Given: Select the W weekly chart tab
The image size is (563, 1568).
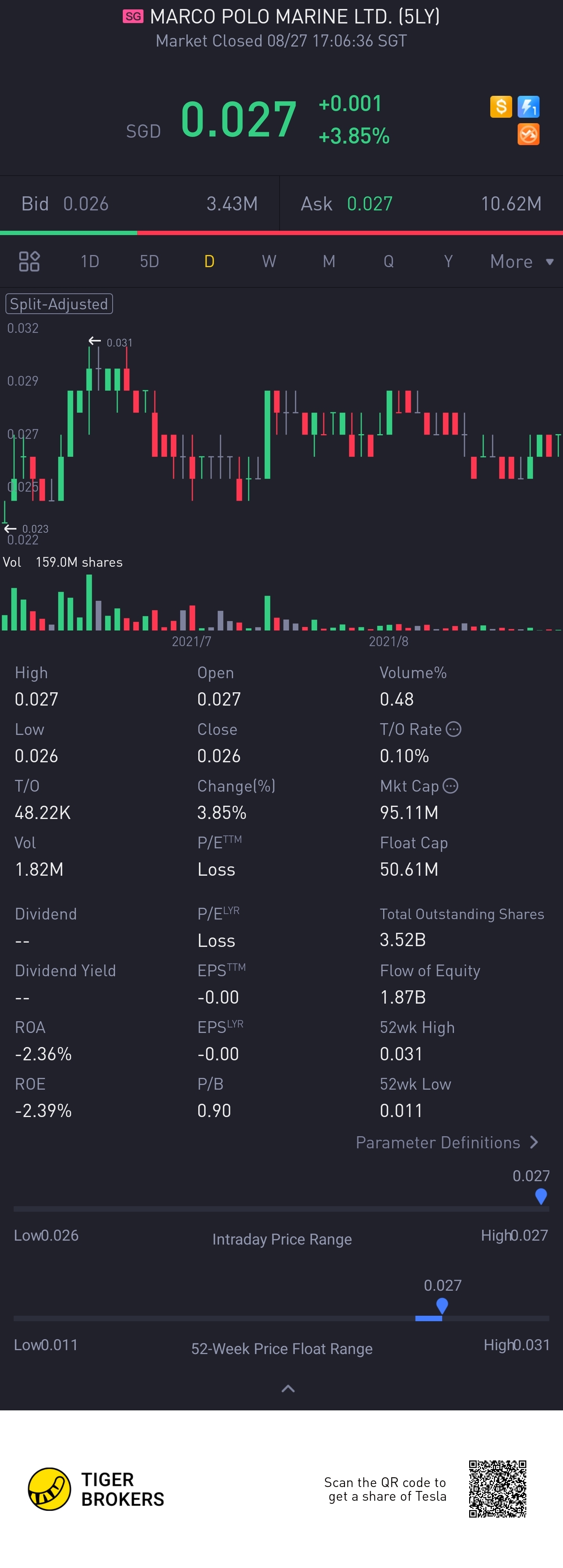Looking at the screenshot, I should (269, 262).
